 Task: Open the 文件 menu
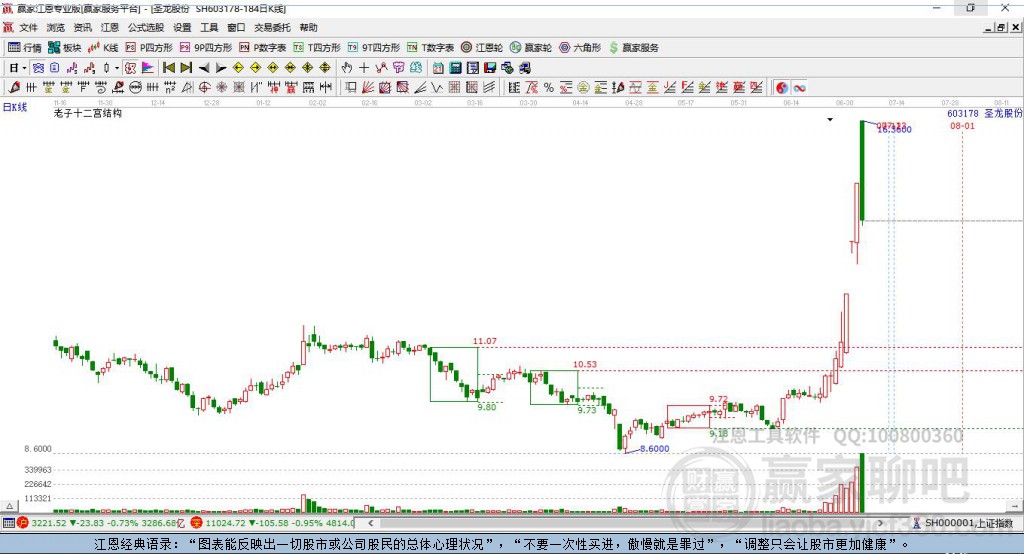tap(29, 27)
